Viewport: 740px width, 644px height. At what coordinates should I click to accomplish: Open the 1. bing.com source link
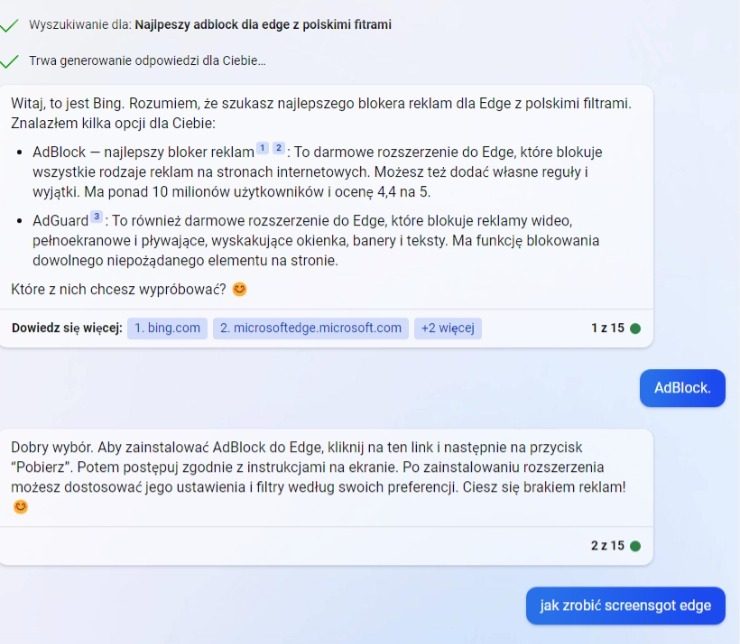(x=167, y=328)
